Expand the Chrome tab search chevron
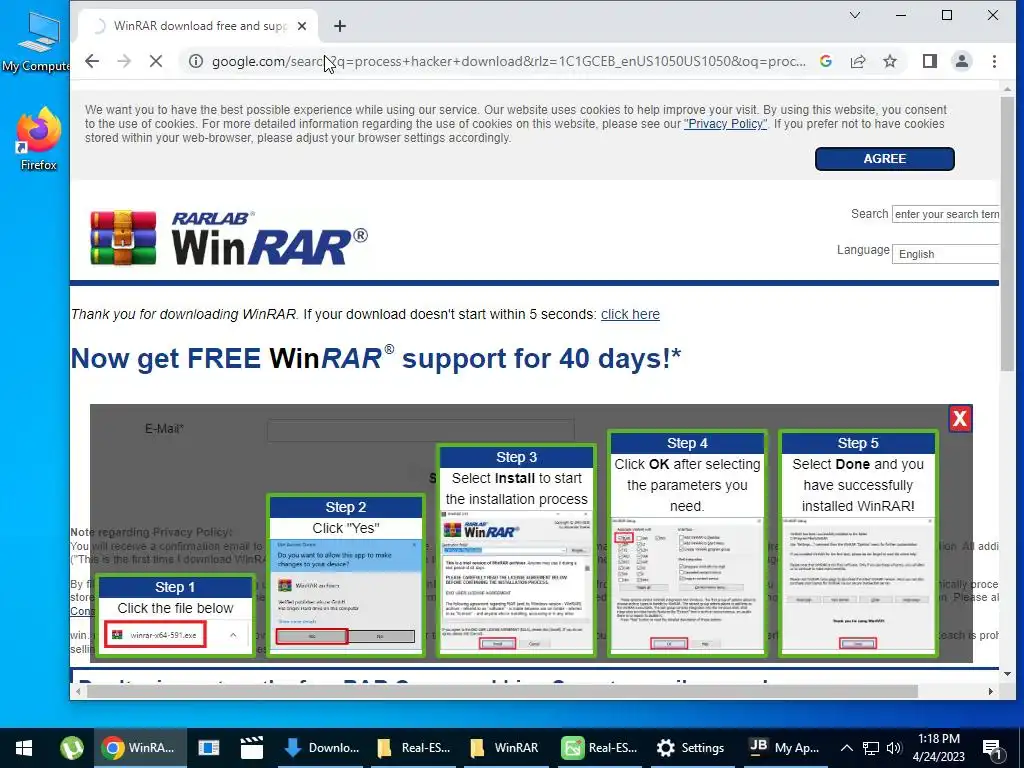This screenshot has width=1024, height=768. coord(854,15)
